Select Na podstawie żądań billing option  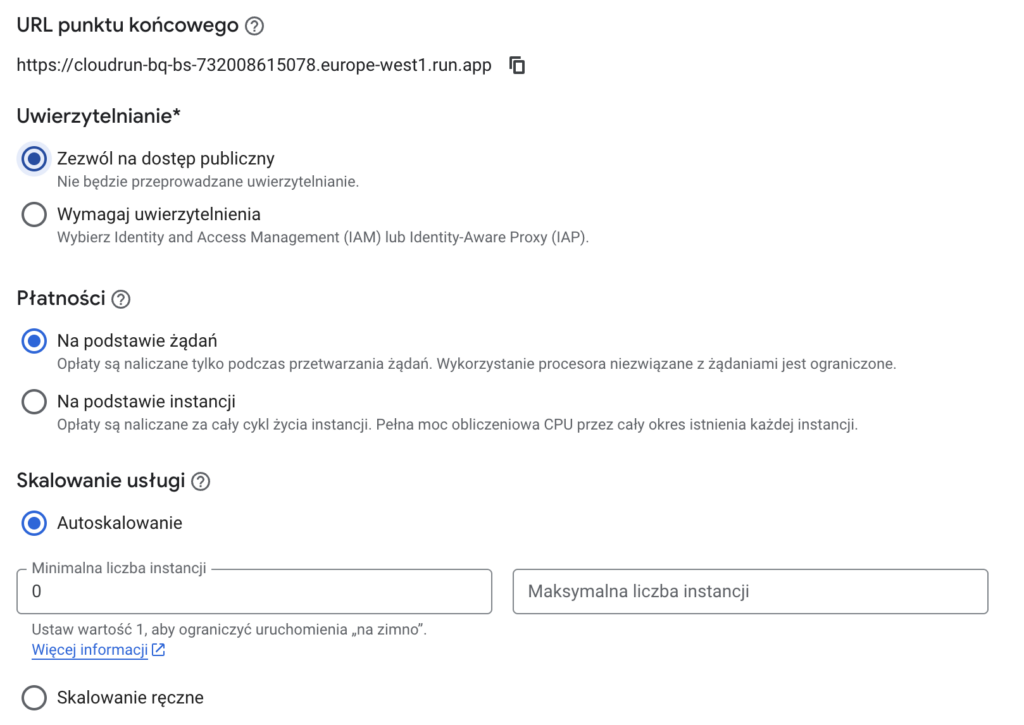coord(34,341)
